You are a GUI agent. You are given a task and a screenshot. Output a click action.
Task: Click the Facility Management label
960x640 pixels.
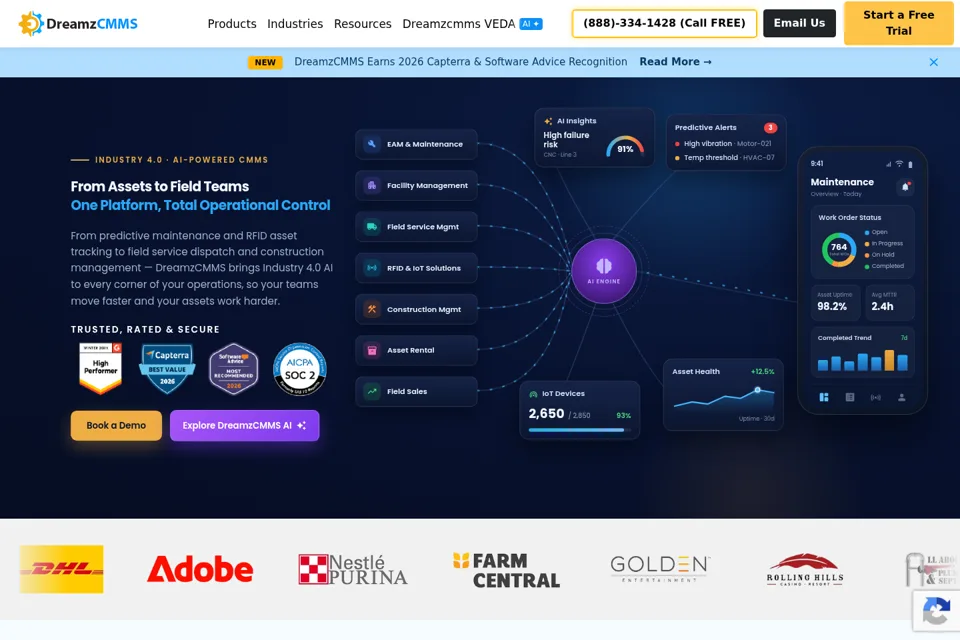[x=427, y=186]
